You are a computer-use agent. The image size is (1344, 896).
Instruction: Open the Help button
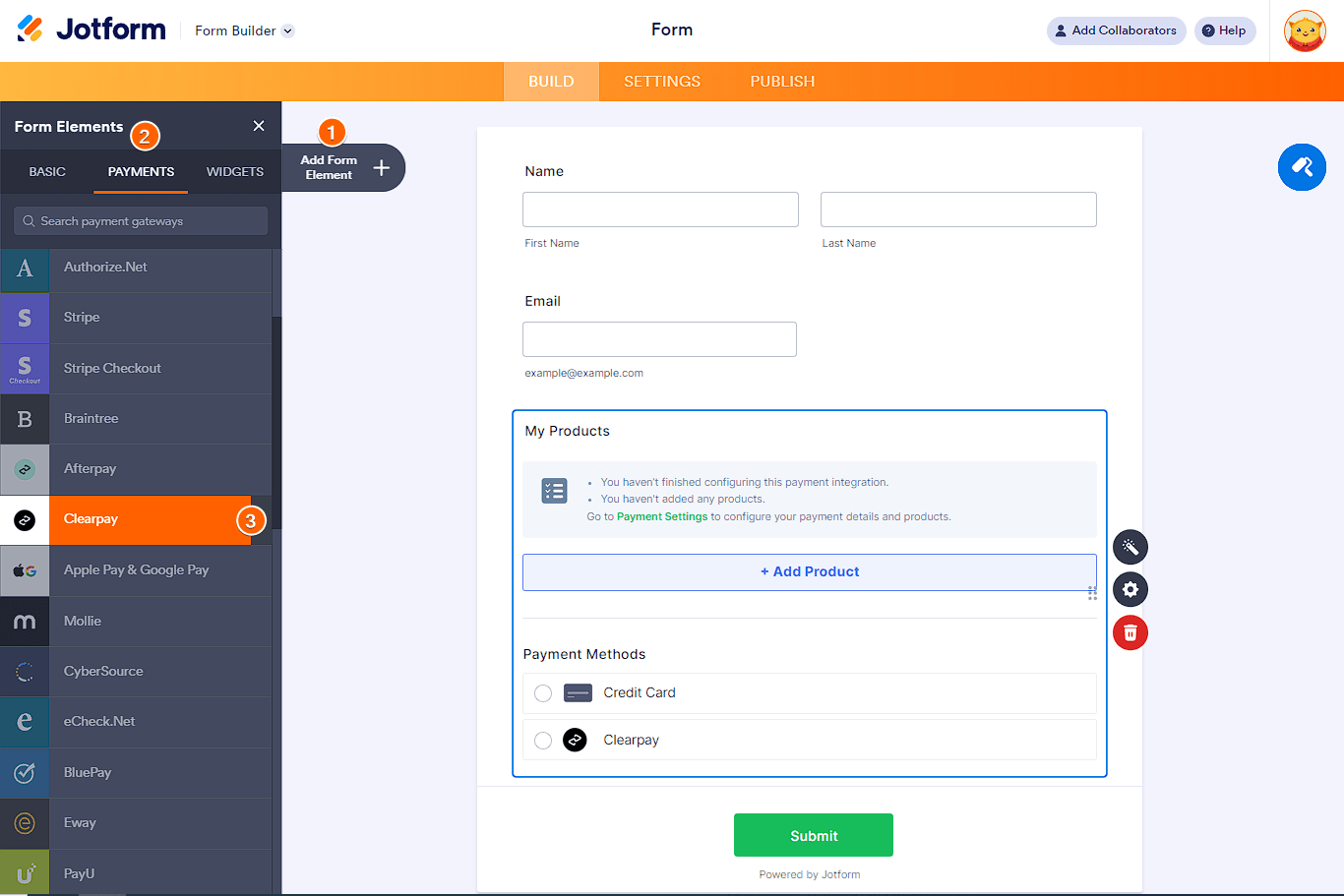[1225, 30]
